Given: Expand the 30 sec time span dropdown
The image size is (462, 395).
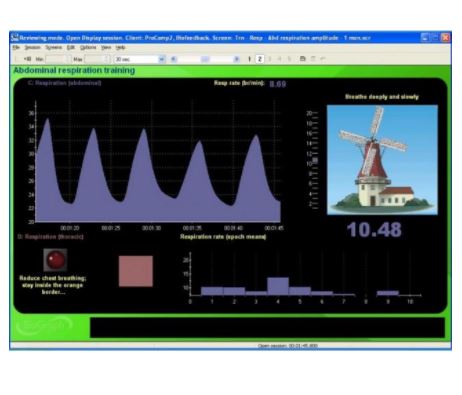Looking at the screenshot, I should [162, 59].
